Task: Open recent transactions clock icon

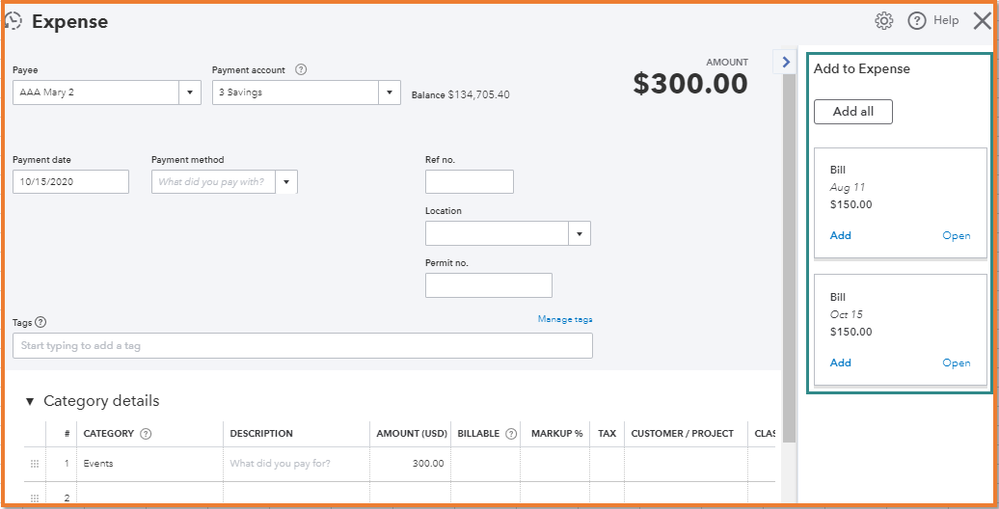Action: pos(14,21)
